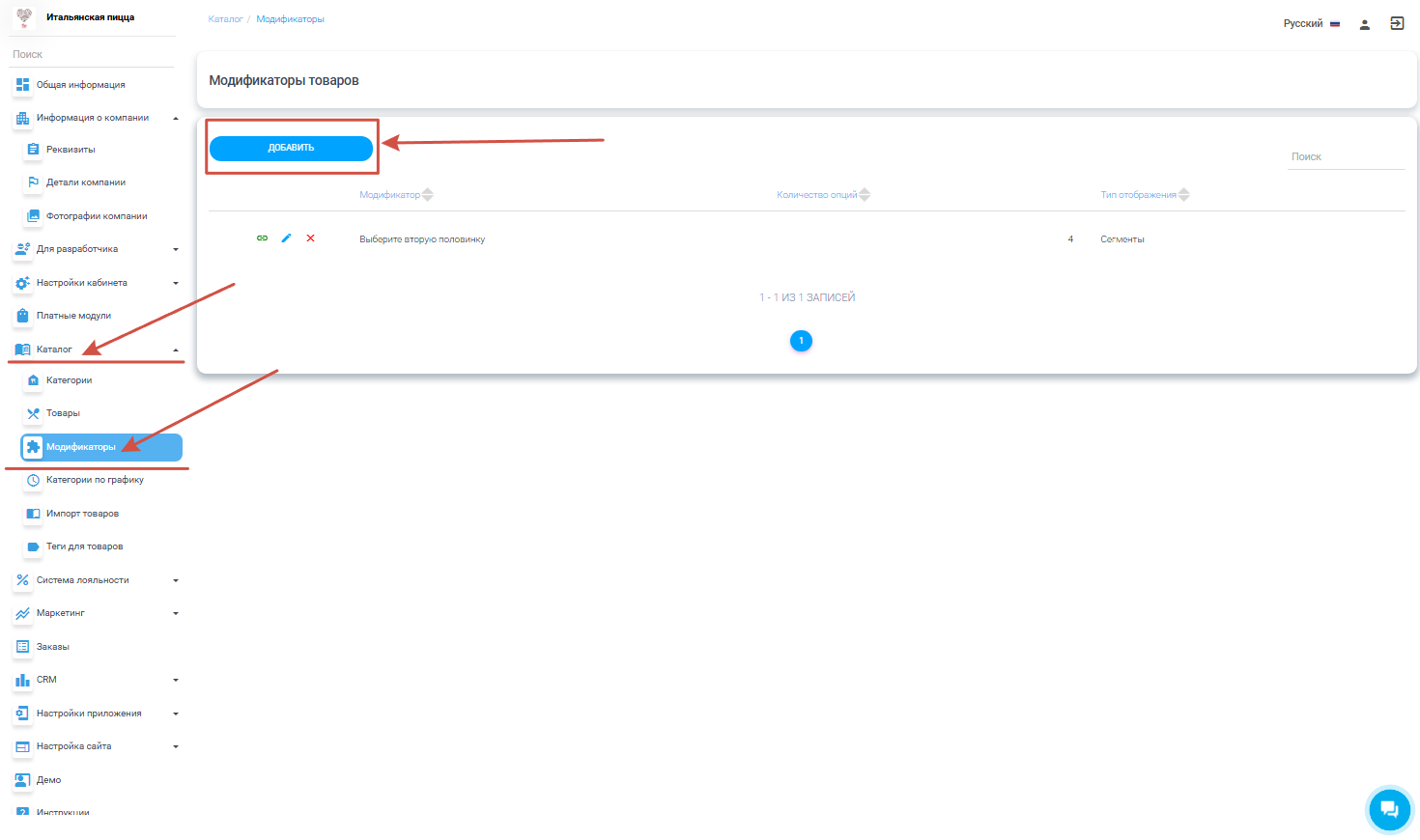
Task: Click the logout icon in header
Action: pos(1397,24)
